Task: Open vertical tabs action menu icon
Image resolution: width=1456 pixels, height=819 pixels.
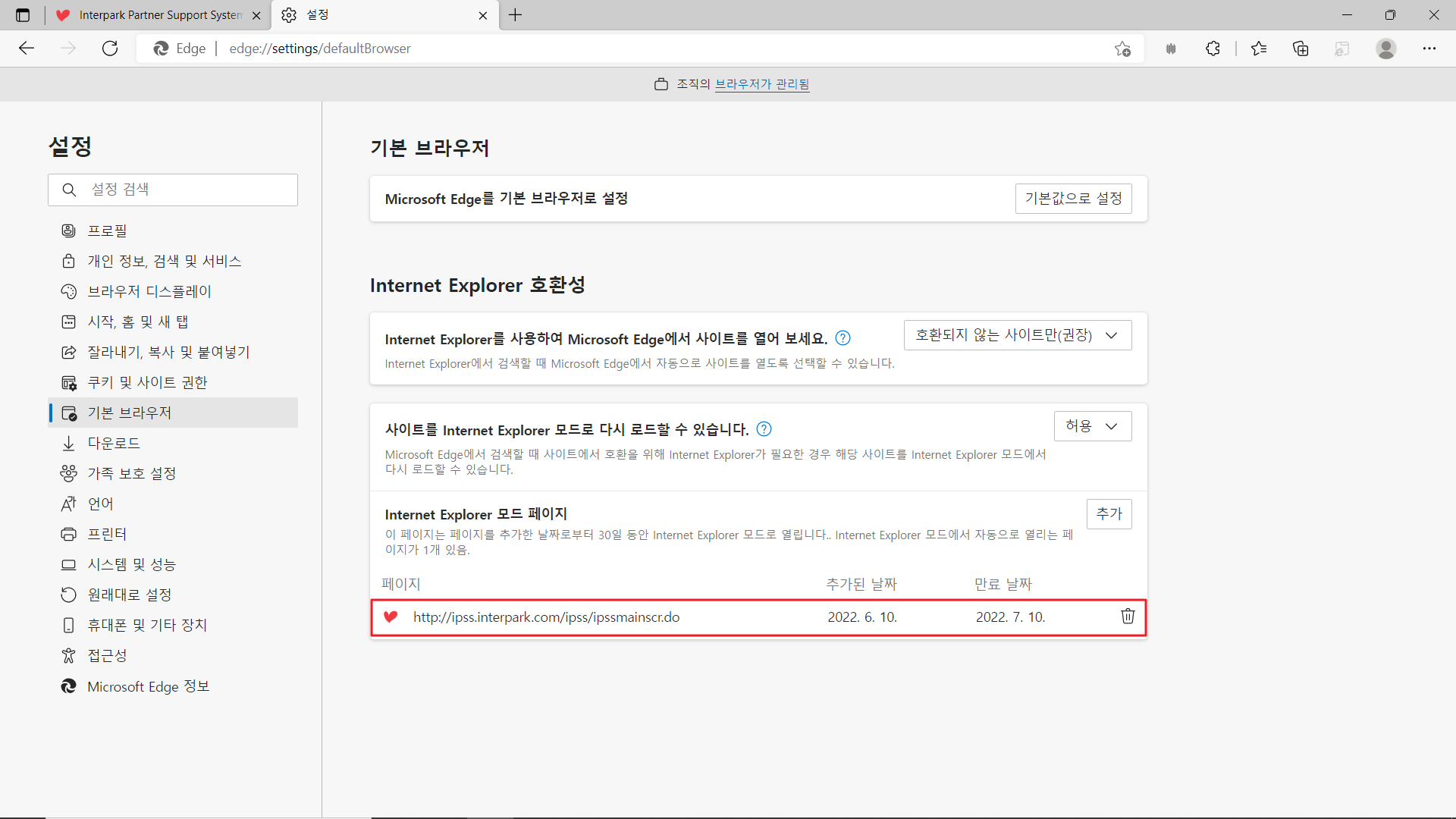Action: click(x=23, y=15)
